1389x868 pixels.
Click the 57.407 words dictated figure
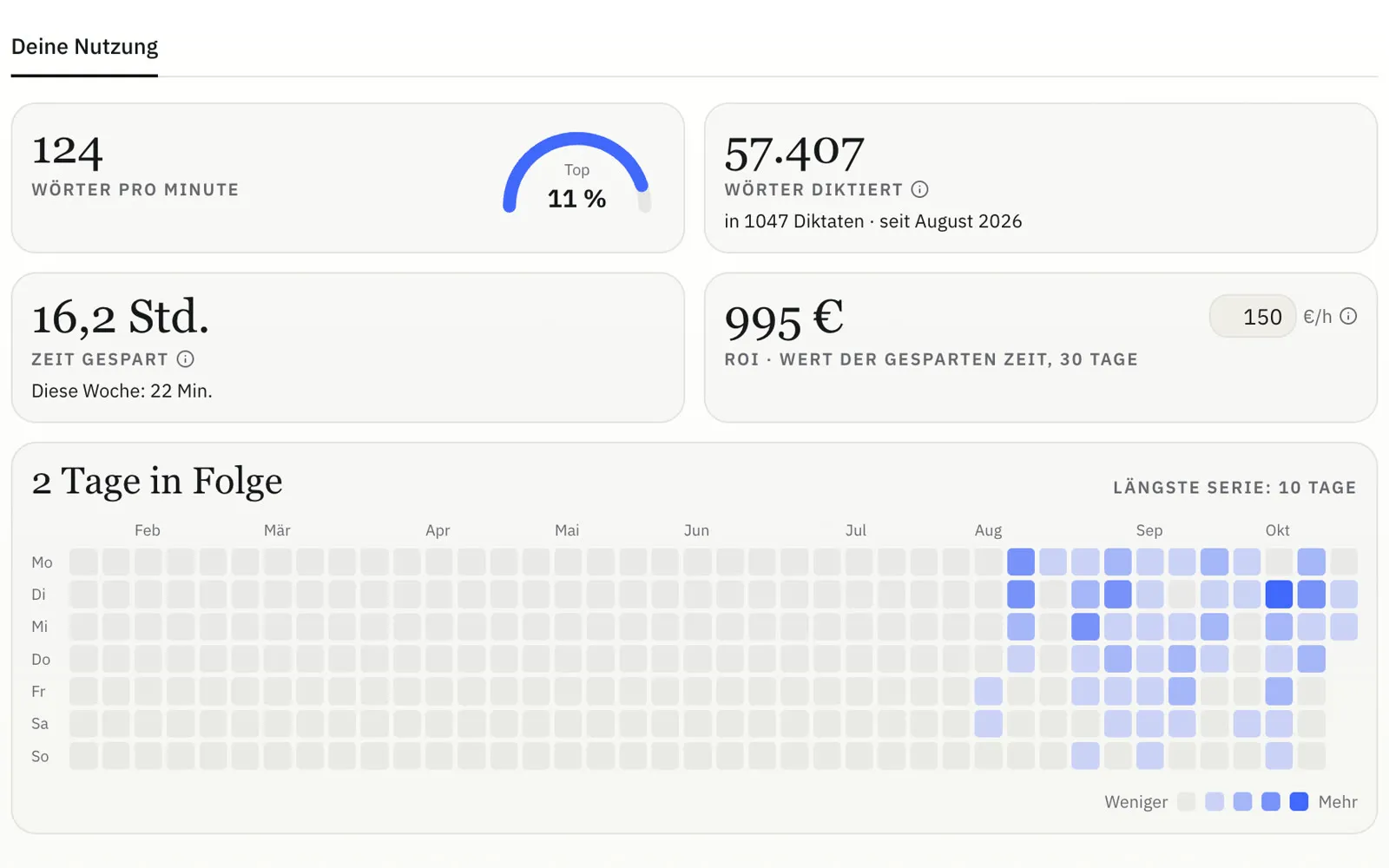(x=794, y=153)
